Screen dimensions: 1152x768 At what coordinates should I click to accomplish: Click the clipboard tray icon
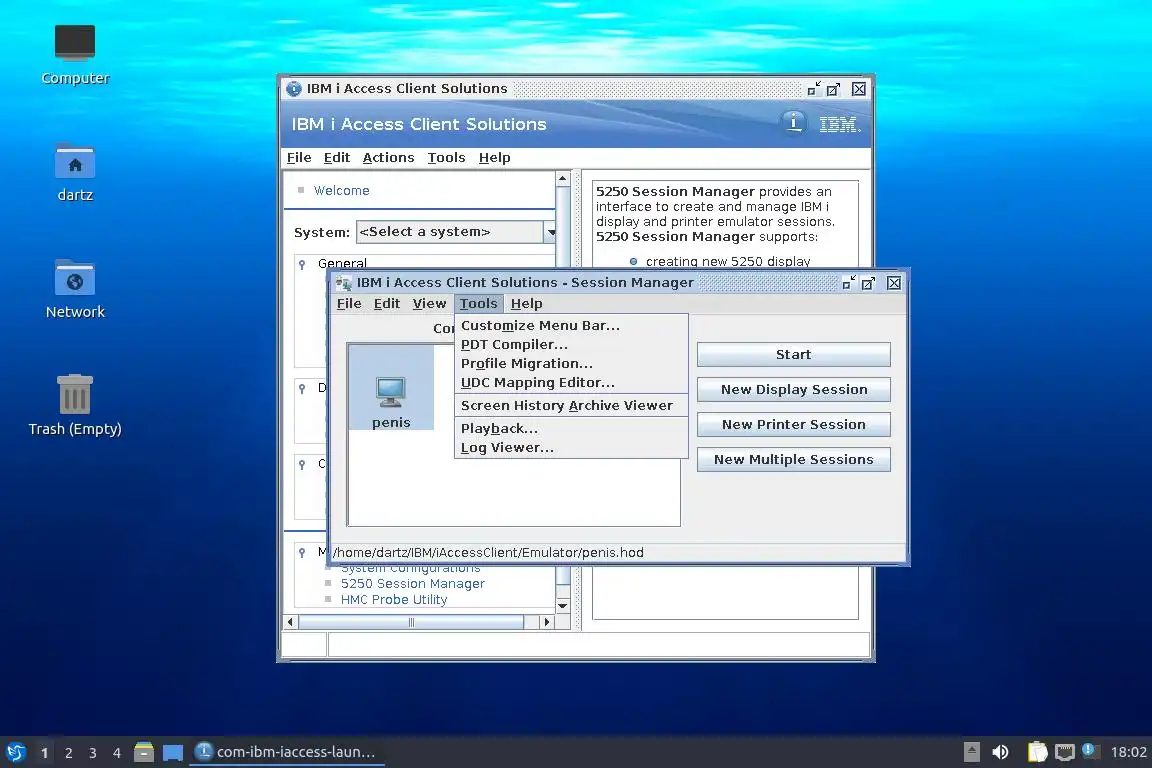click(x=1037, y=752)
